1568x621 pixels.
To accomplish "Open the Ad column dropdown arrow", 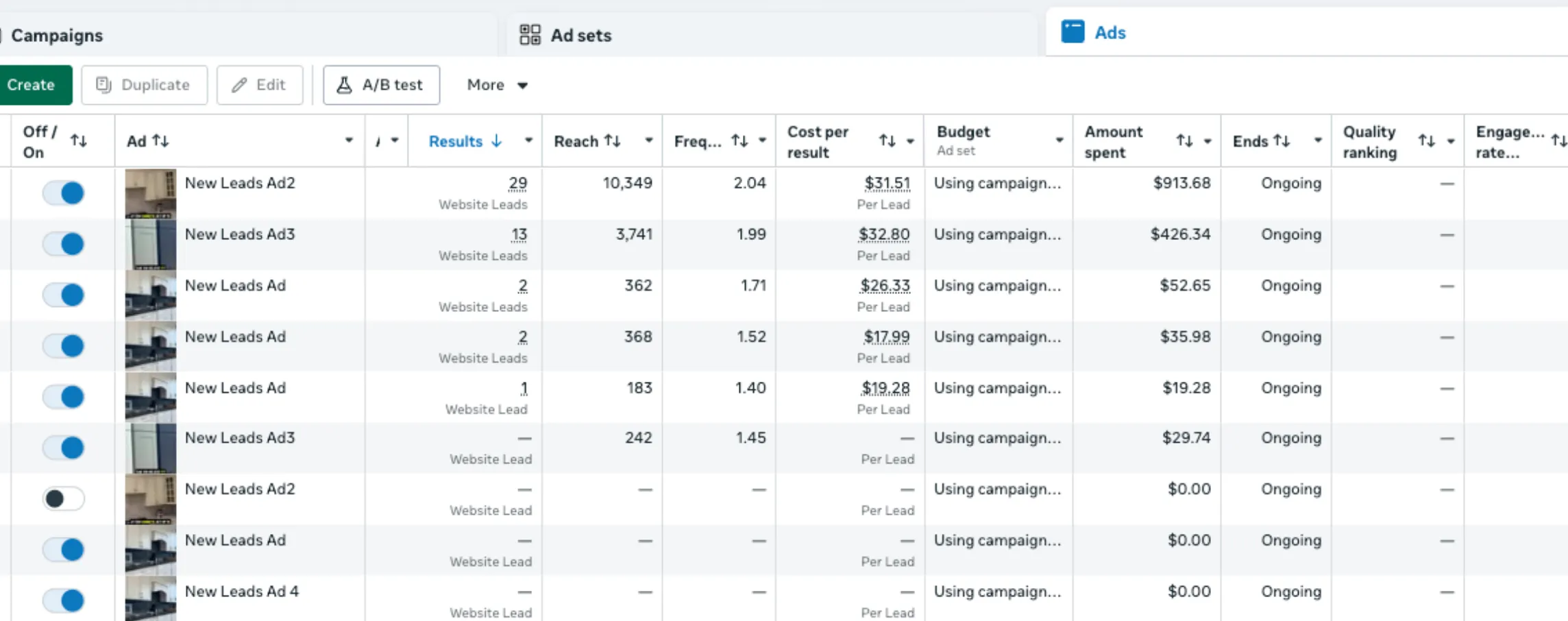I will click(x=349, y=141).
